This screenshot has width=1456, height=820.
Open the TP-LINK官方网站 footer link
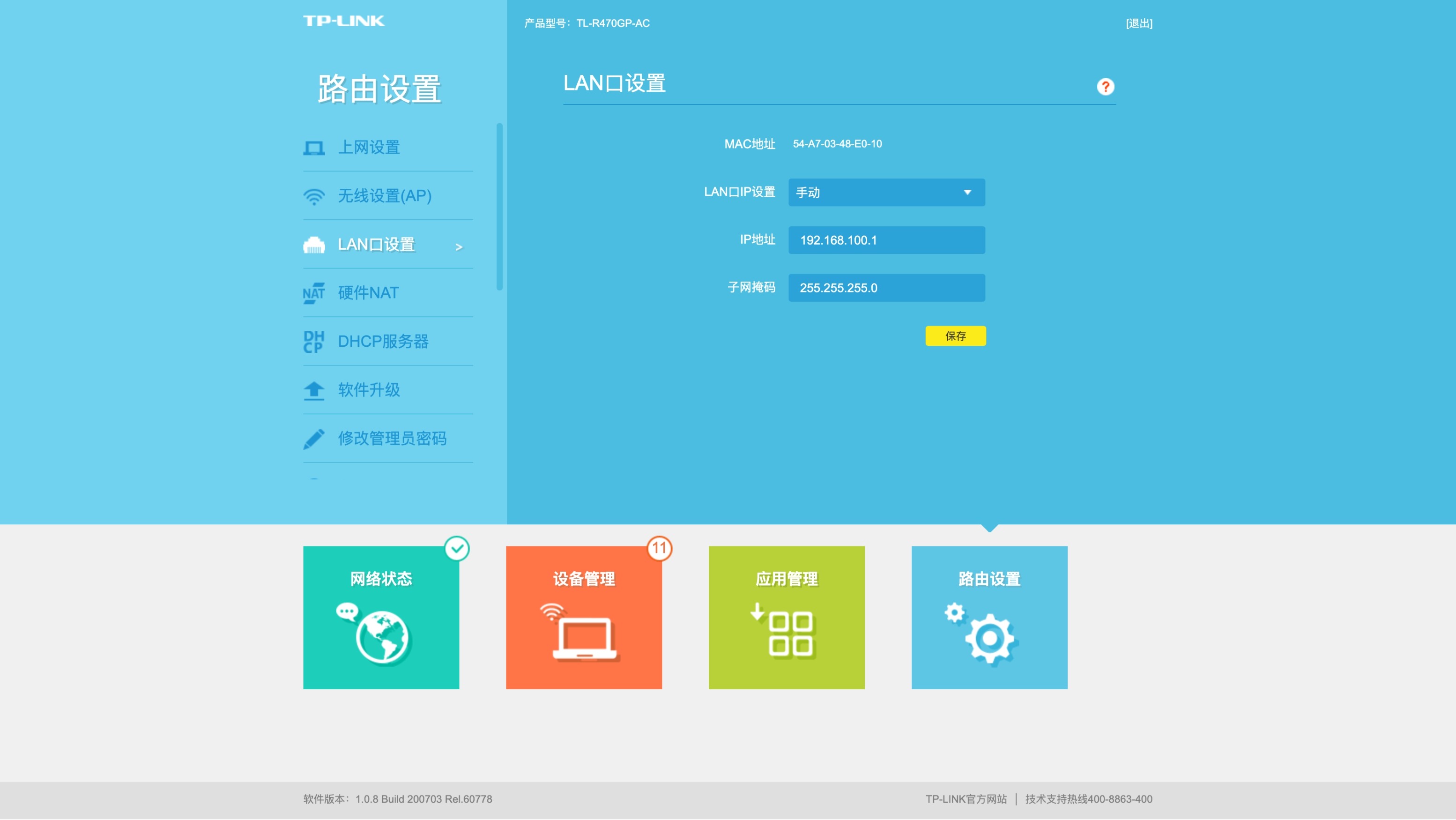click(966, 799)
